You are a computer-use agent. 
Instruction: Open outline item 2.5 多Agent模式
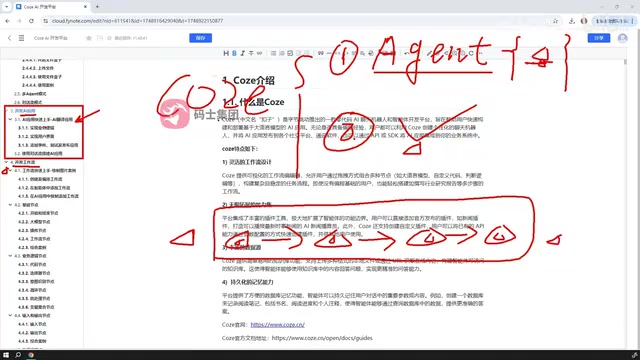30,94
